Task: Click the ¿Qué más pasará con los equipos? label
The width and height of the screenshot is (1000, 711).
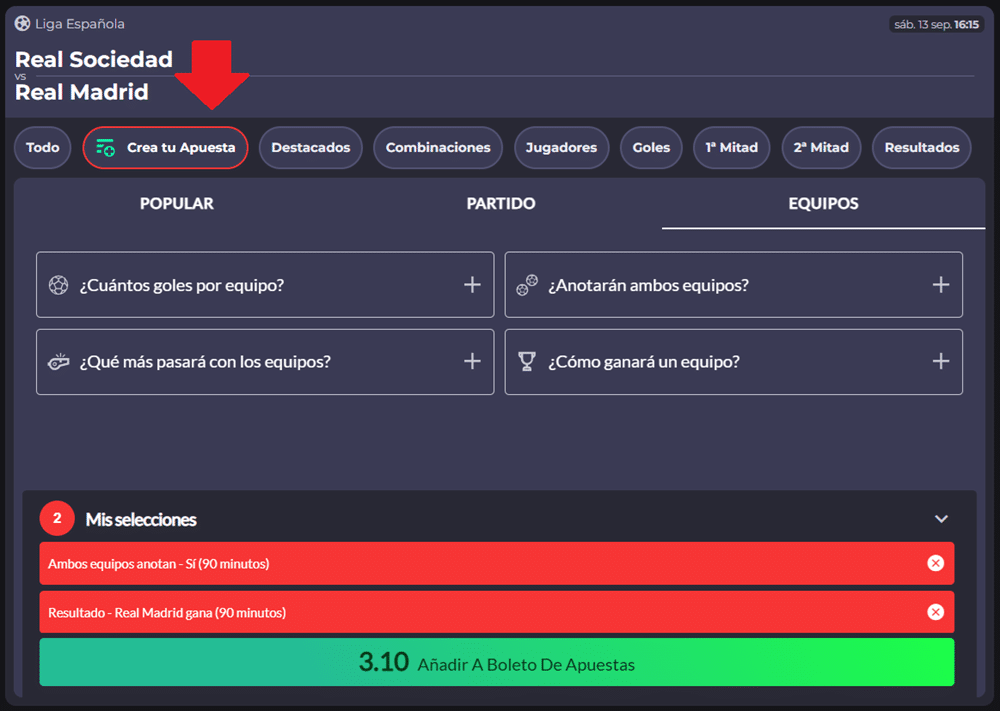Action: (x=205, y=362)
